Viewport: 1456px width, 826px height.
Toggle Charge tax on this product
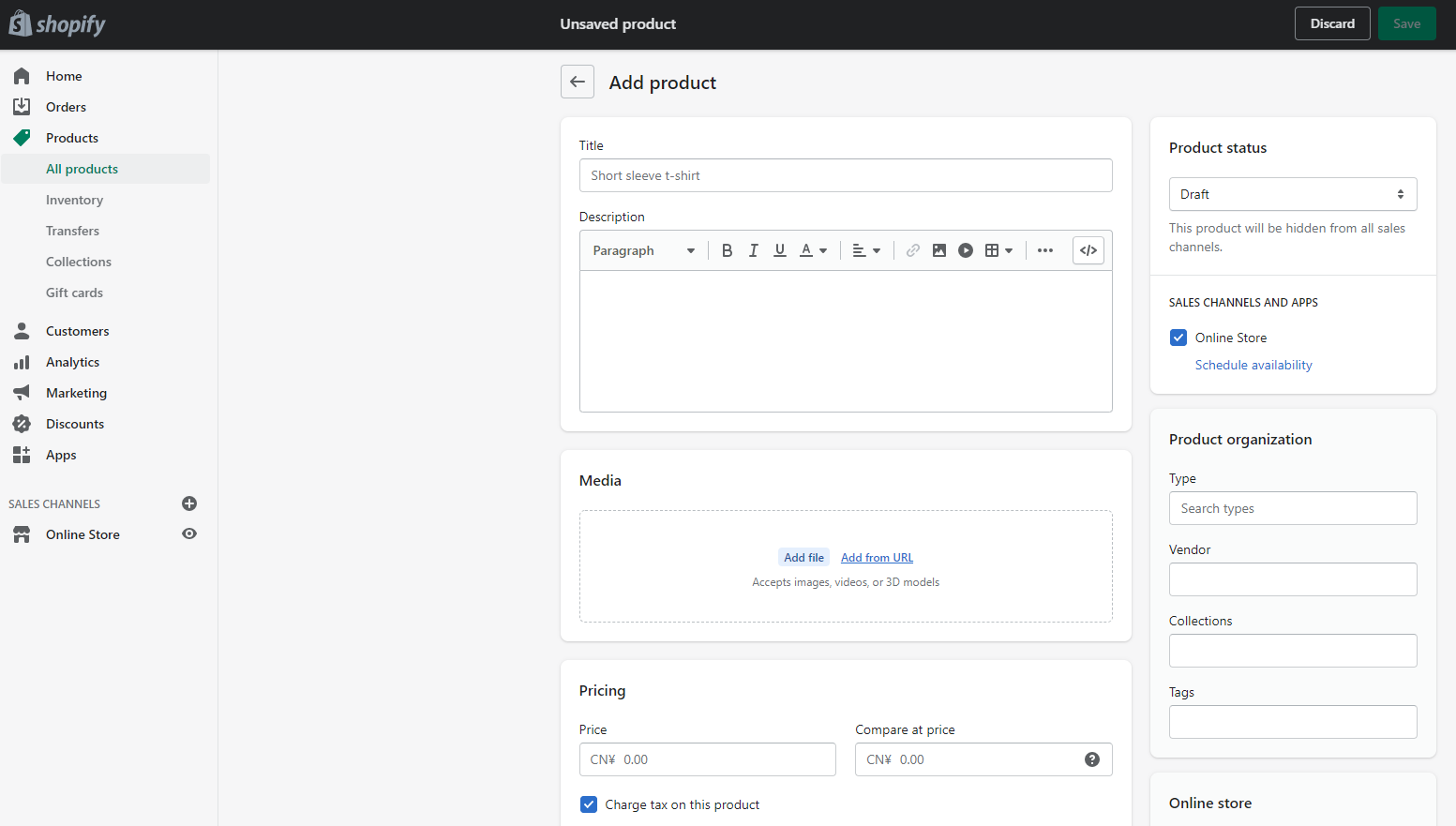pyautogui.click(x=589, y=804)
